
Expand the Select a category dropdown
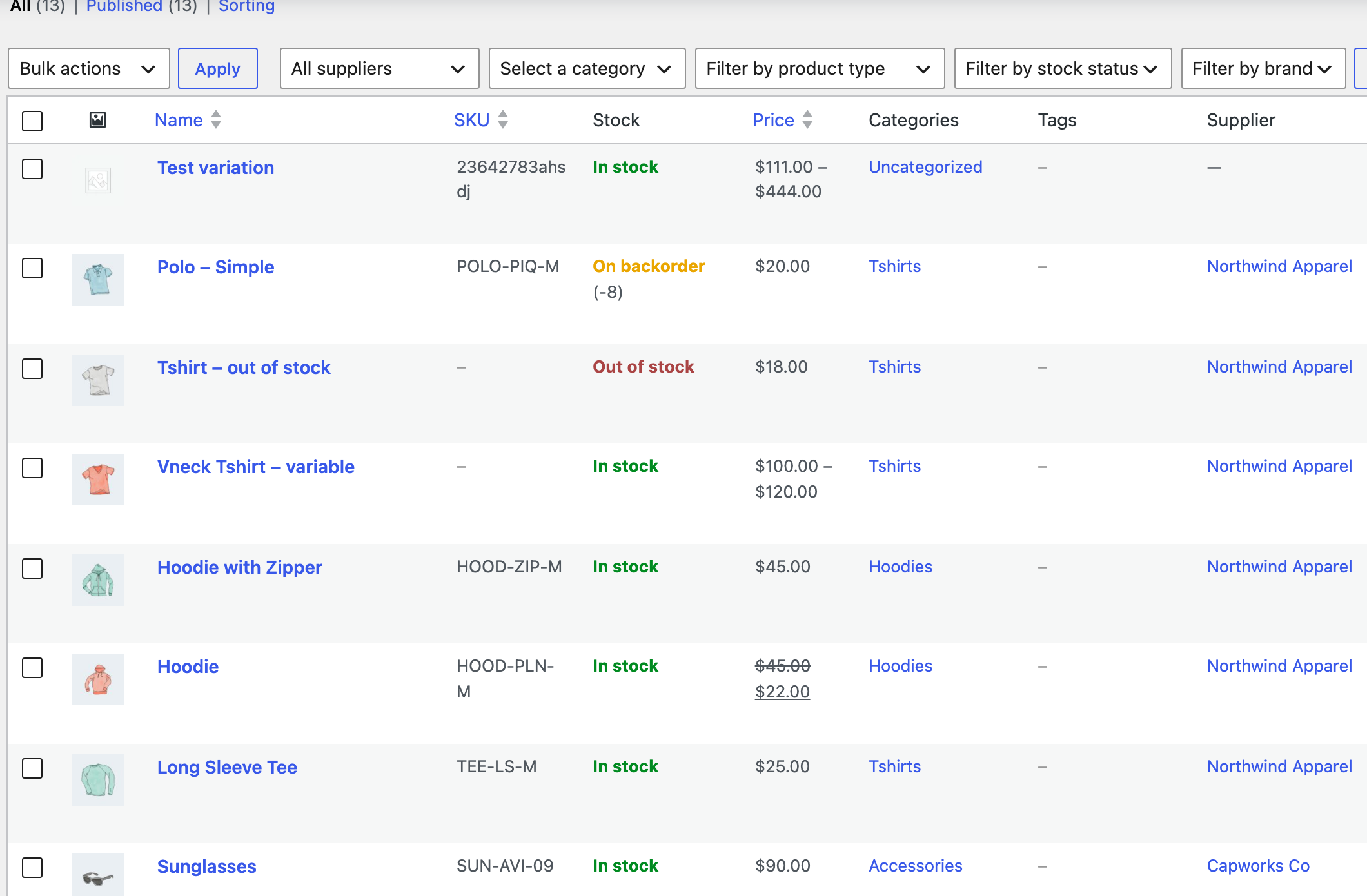coord(587,68)
